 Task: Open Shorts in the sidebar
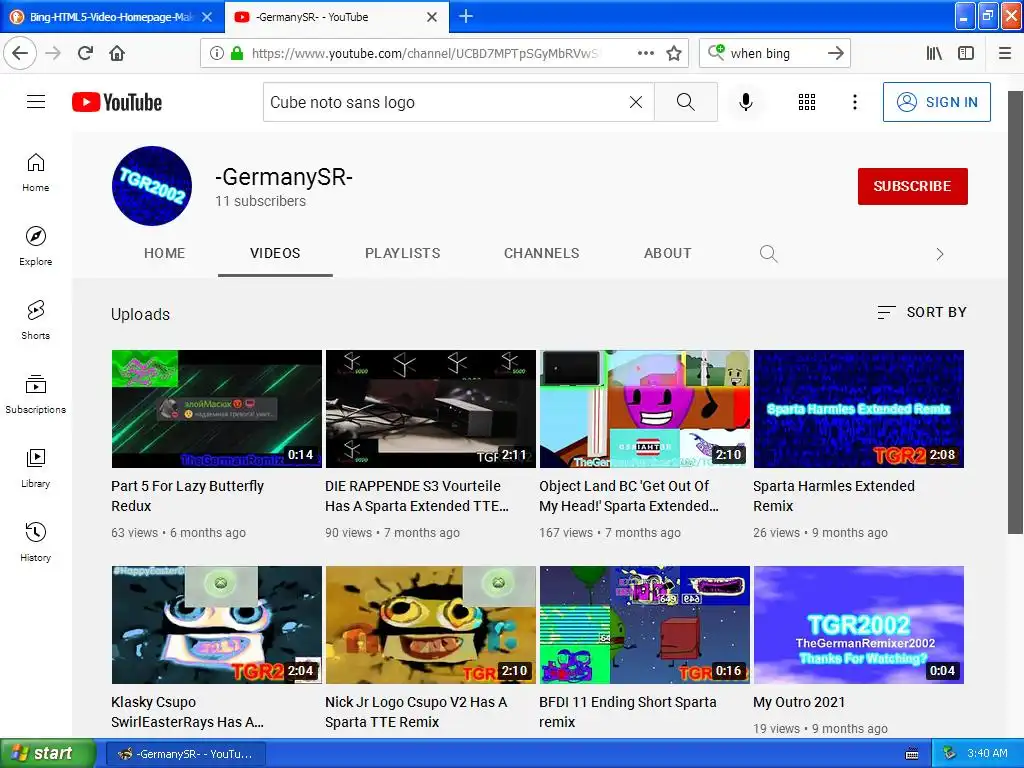point(36,320)
